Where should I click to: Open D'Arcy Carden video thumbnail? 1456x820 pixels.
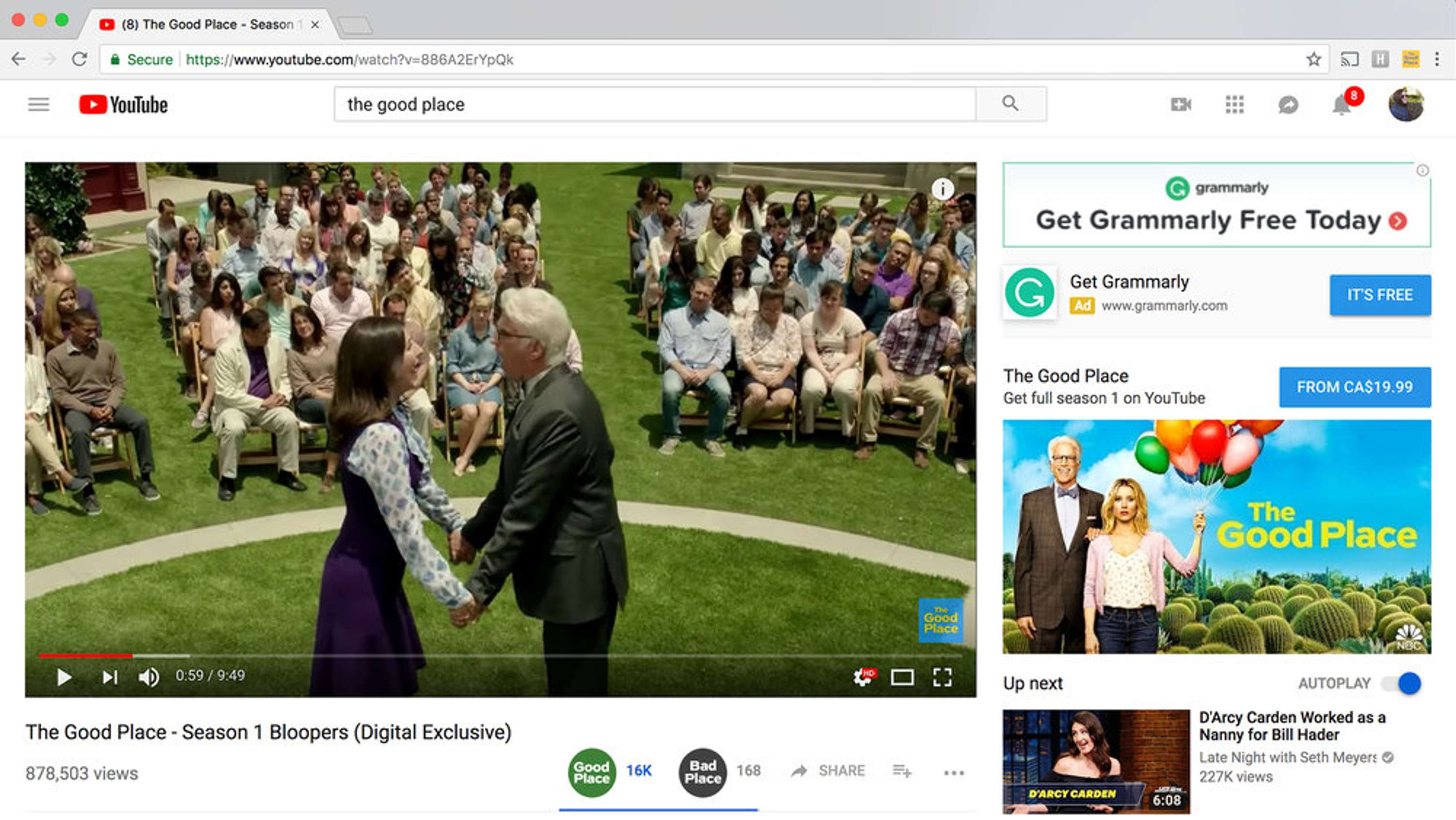point(1096,761)
